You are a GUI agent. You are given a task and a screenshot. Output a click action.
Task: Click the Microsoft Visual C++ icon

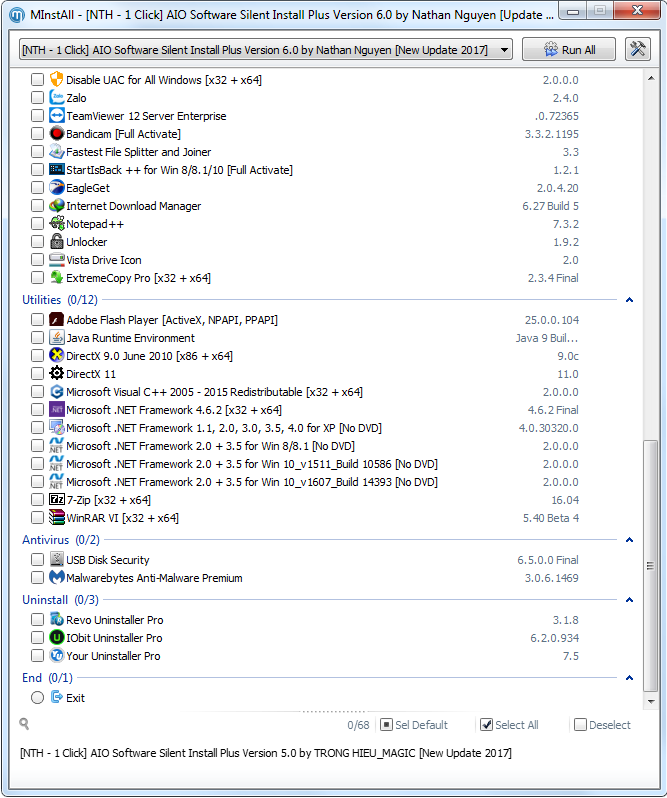(x=56, y=391)
